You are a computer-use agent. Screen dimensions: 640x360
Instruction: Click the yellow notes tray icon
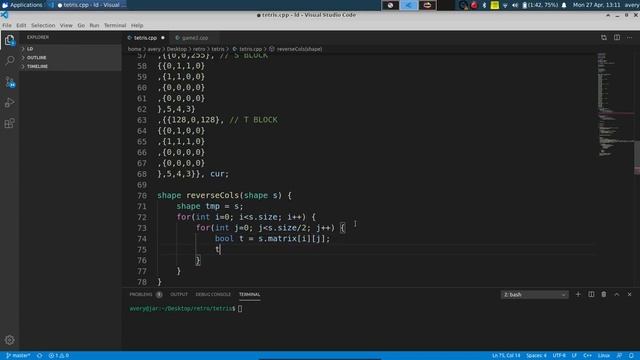coord(494,5)
